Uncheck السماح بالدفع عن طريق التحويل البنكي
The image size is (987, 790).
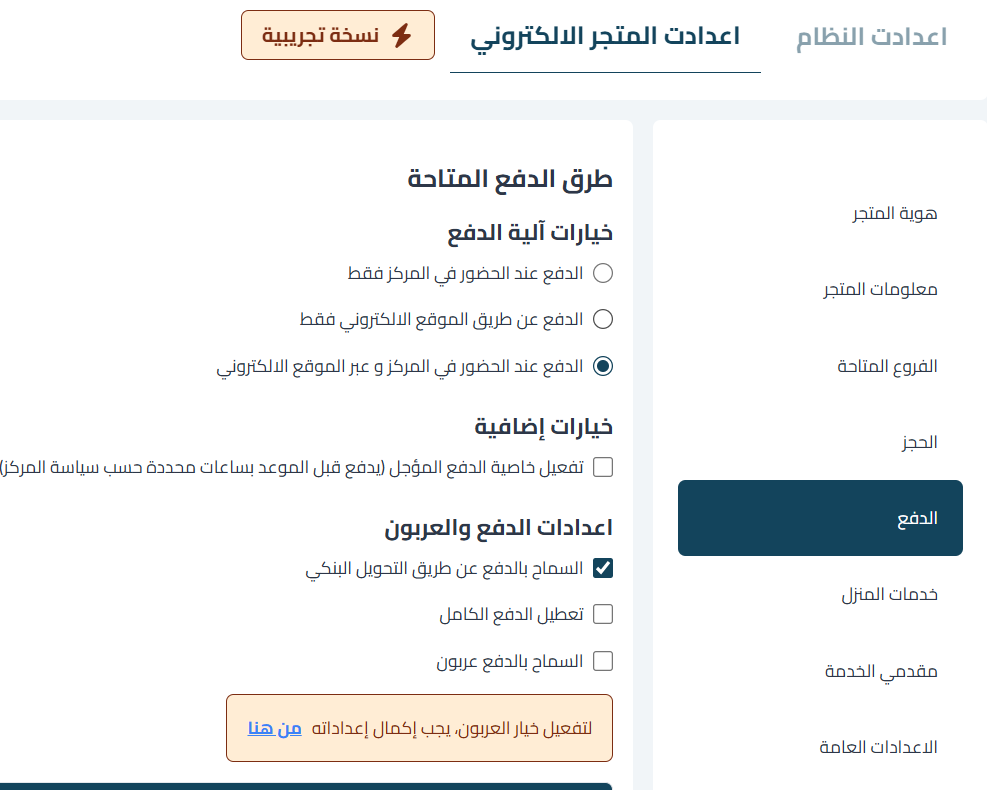click(x=603, y=568)
